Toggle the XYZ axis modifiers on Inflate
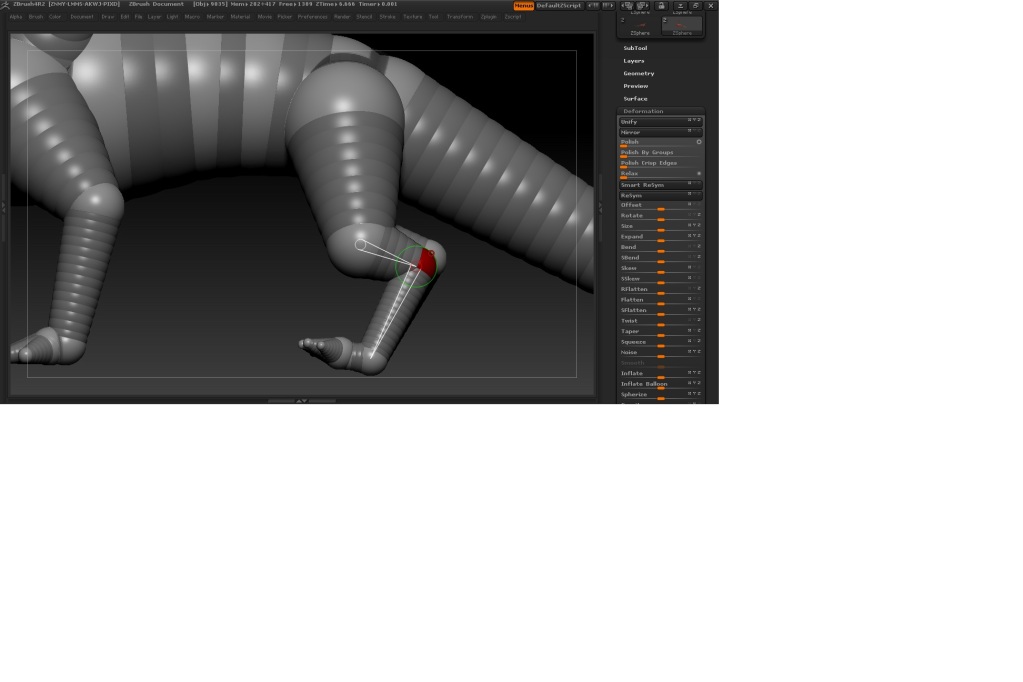The image size is (1023, 682). (694, 373)
